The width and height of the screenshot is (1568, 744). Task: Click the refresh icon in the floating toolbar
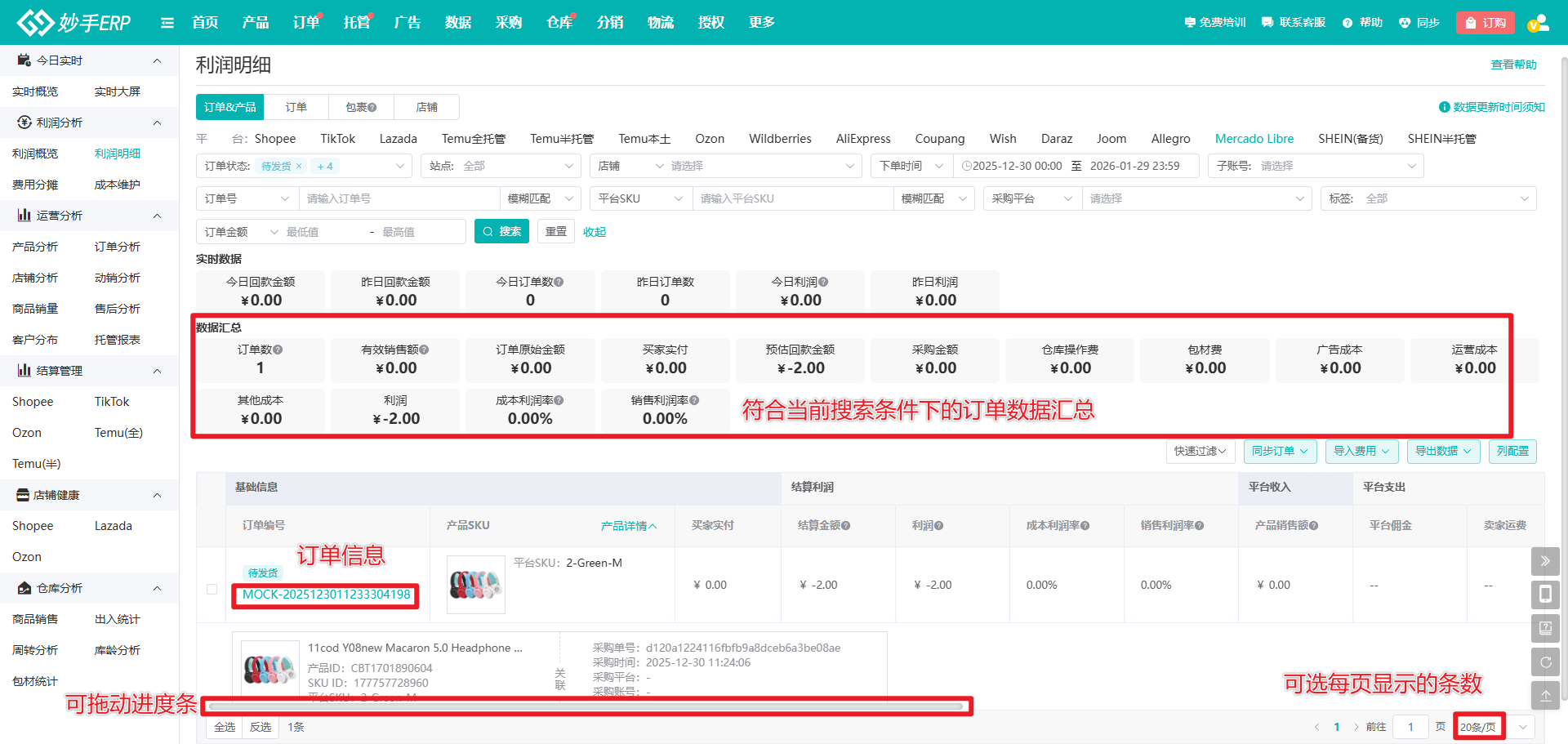click(1545, 662)
